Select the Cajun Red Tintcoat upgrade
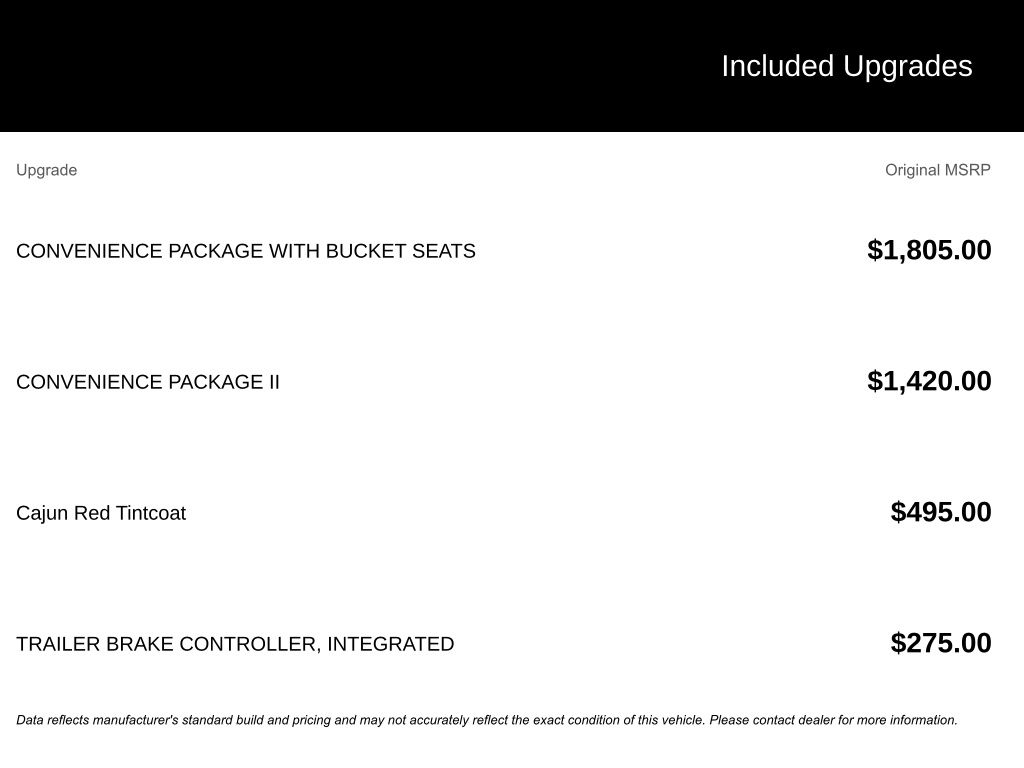1024x768 pixels. click(101, 513)
